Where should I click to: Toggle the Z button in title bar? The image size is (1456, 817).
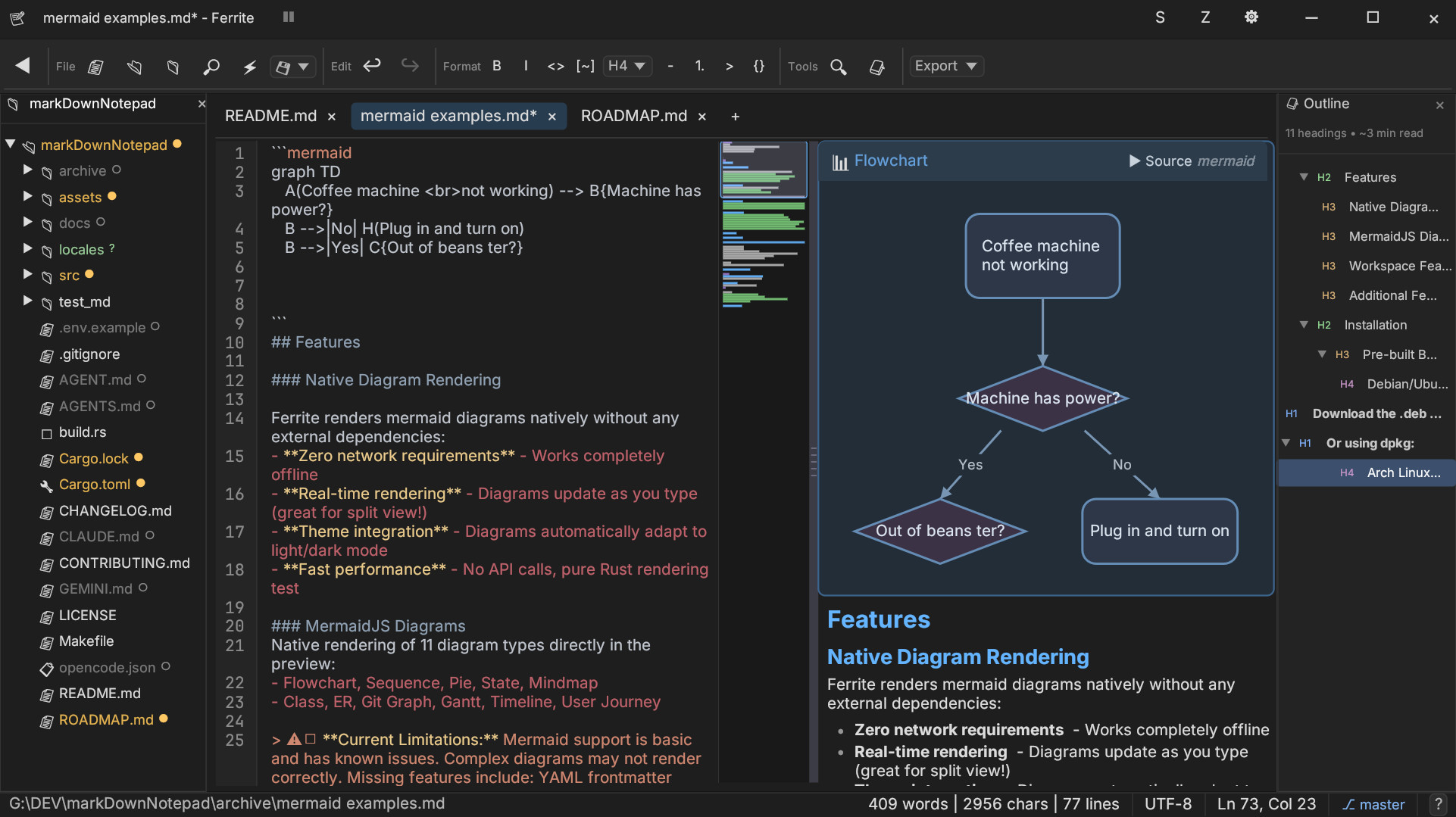click(1205, 17)
